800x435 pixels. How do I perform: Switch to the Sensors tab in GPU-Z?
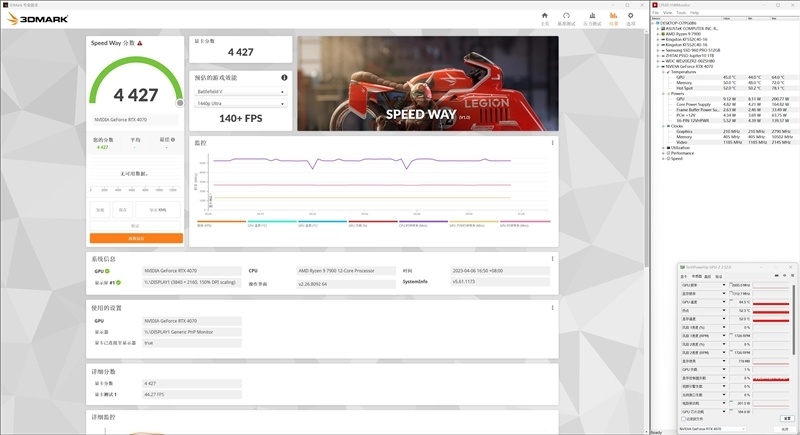point(696,276)
